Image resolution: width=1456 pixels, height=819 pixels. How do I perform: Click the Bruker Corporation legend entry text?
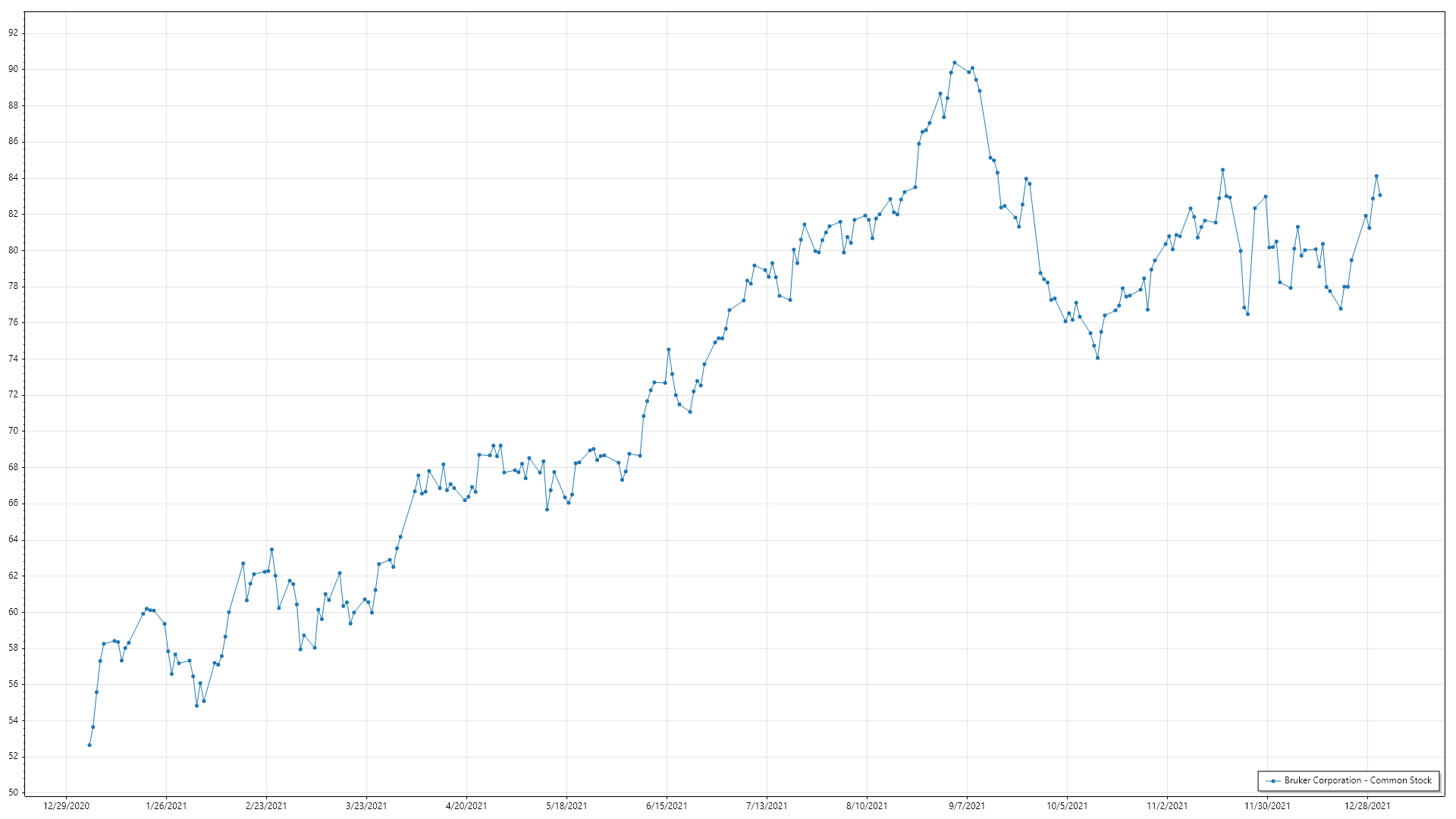[1357, 780]
